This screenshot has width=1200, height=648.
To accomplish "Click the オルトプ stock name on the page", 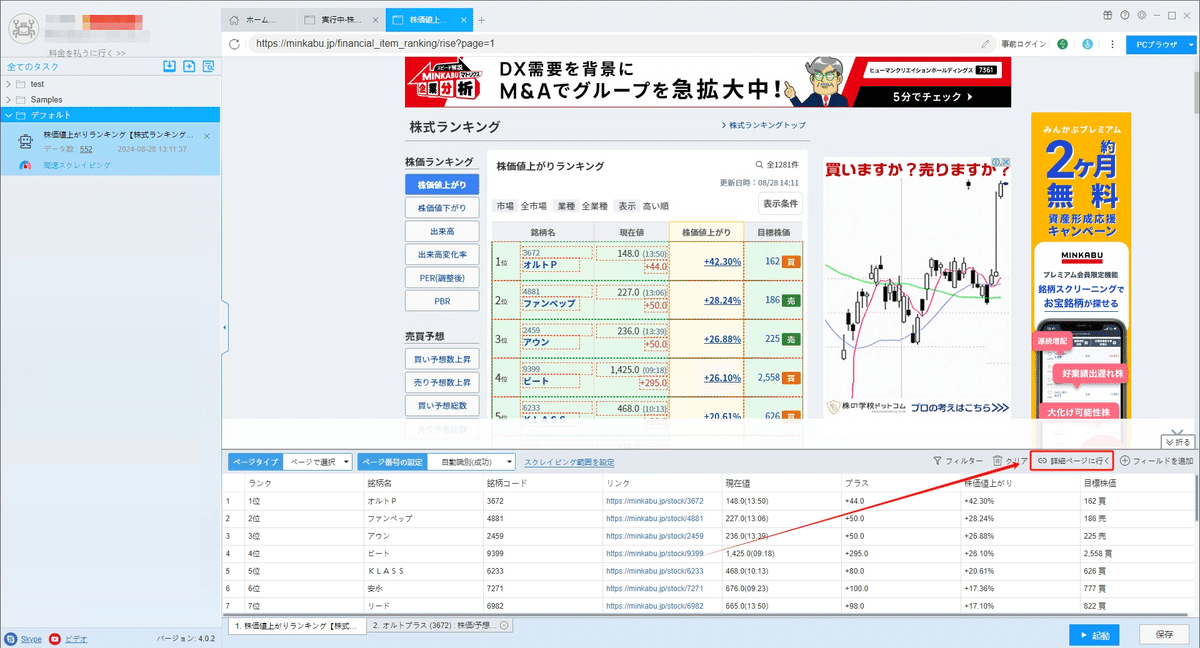I will click(540, 265).
